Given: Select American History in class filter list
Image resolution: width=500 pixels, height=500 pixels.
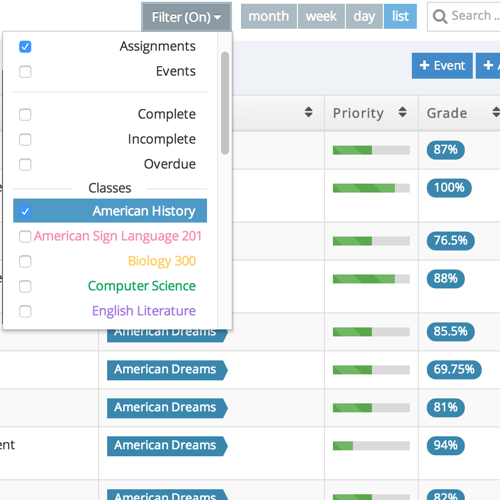Looking at the screenshot, I should [110, 211].
